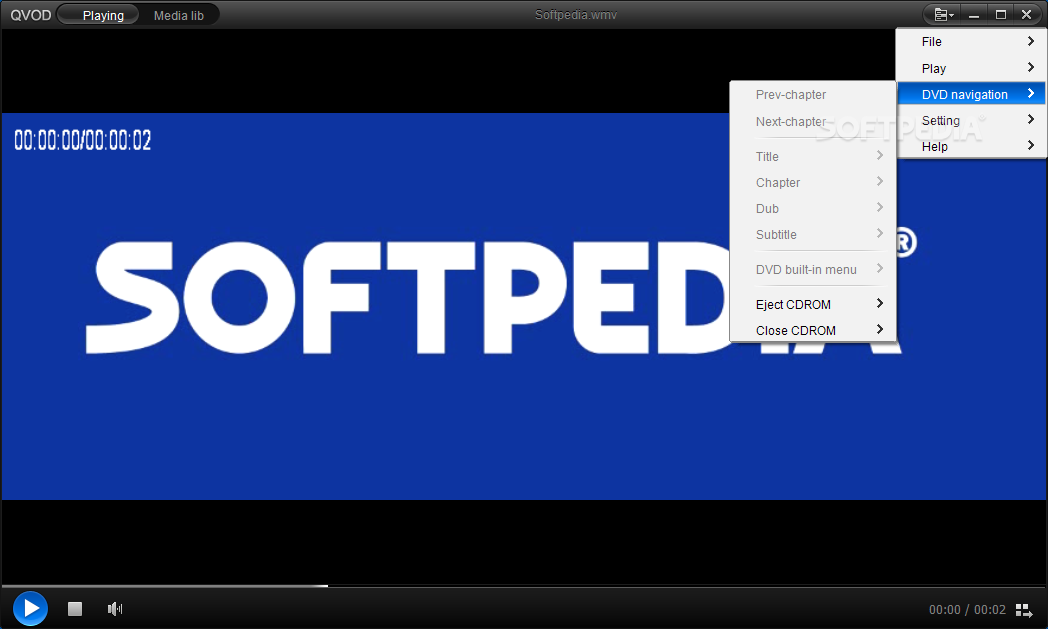Click the chevron next to Setting
Screen dimensions: 1048x629
click(x=1031, y=120)
